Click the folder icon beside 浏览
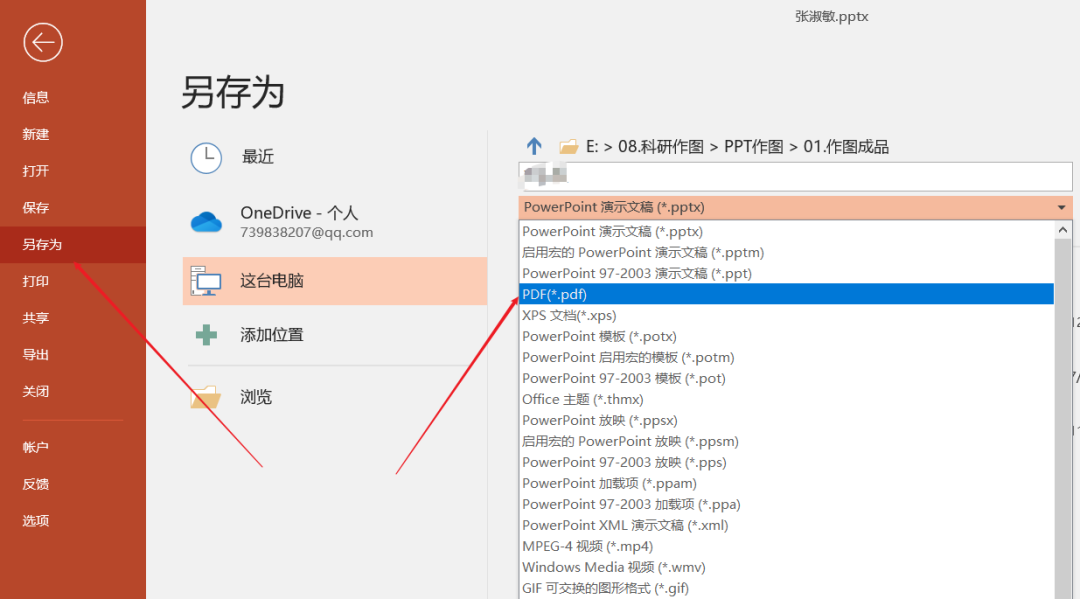The width and height of the screenshot is (1080, 599). coord(206,397)
